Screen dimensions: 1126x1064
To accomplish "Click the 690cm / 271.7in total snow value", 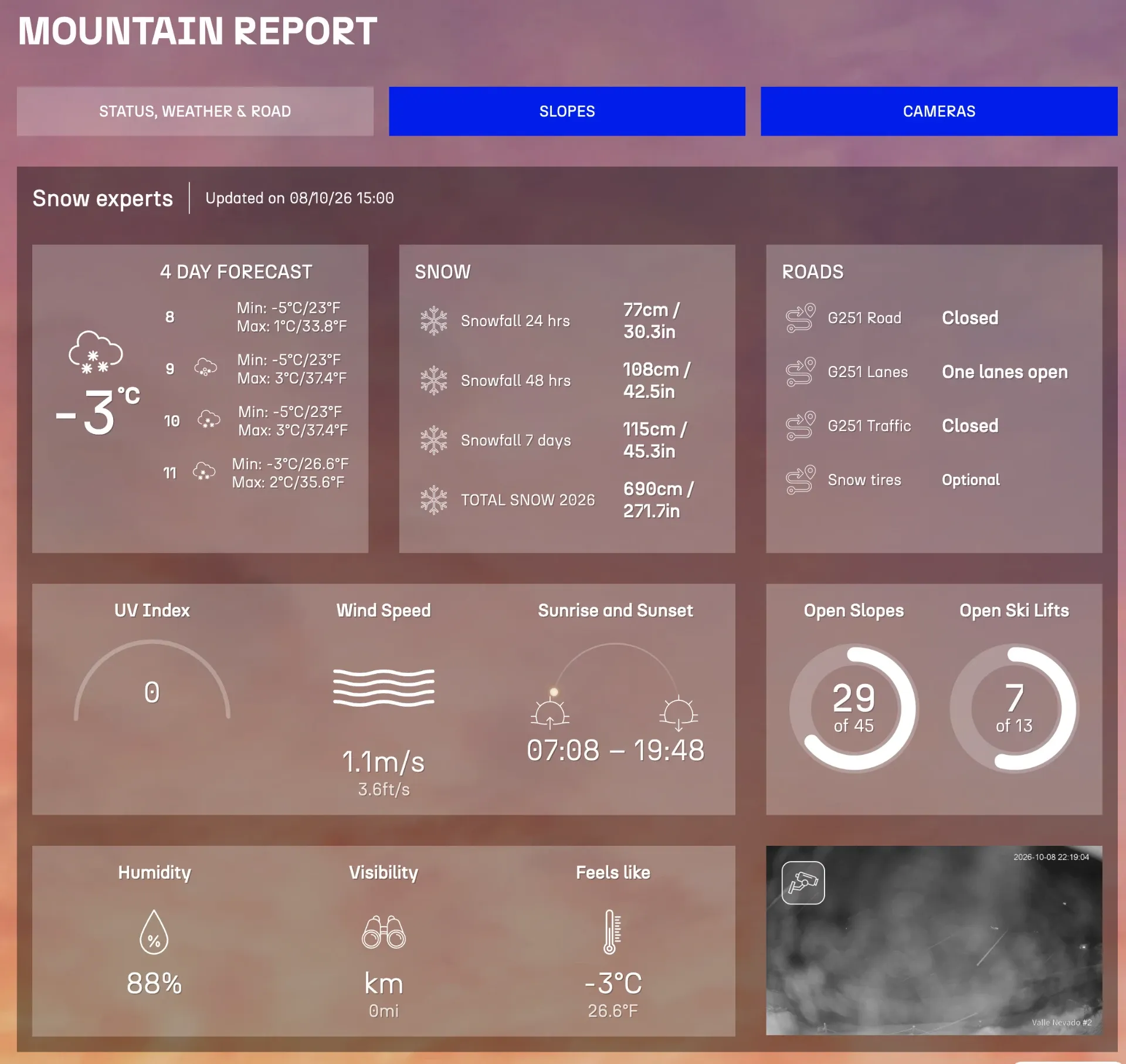I will tap(658, 500).
